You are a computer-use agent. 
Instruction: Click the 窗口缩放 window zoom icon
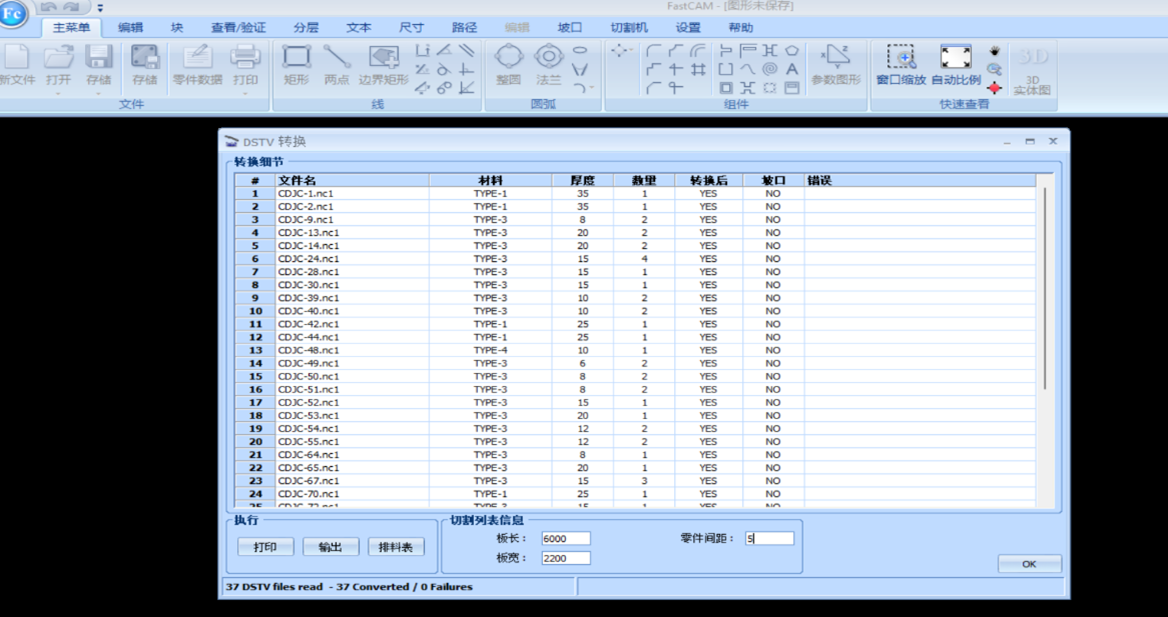tap(900, 59)
